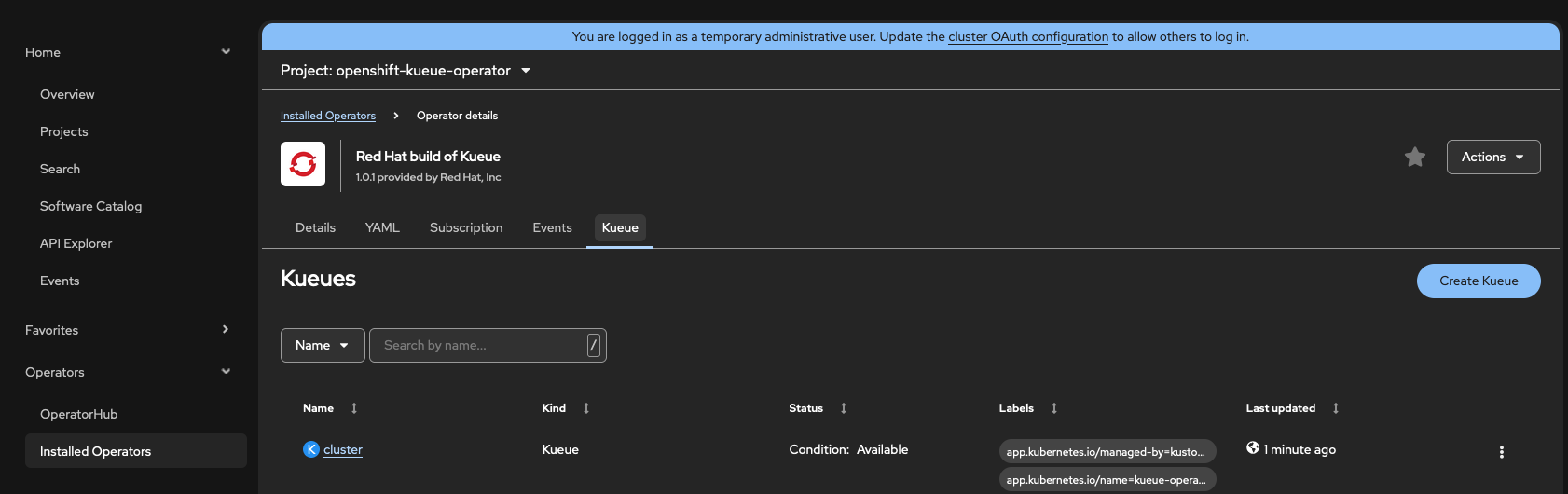Sort table by Labels column arrows

coord(1054,408)
